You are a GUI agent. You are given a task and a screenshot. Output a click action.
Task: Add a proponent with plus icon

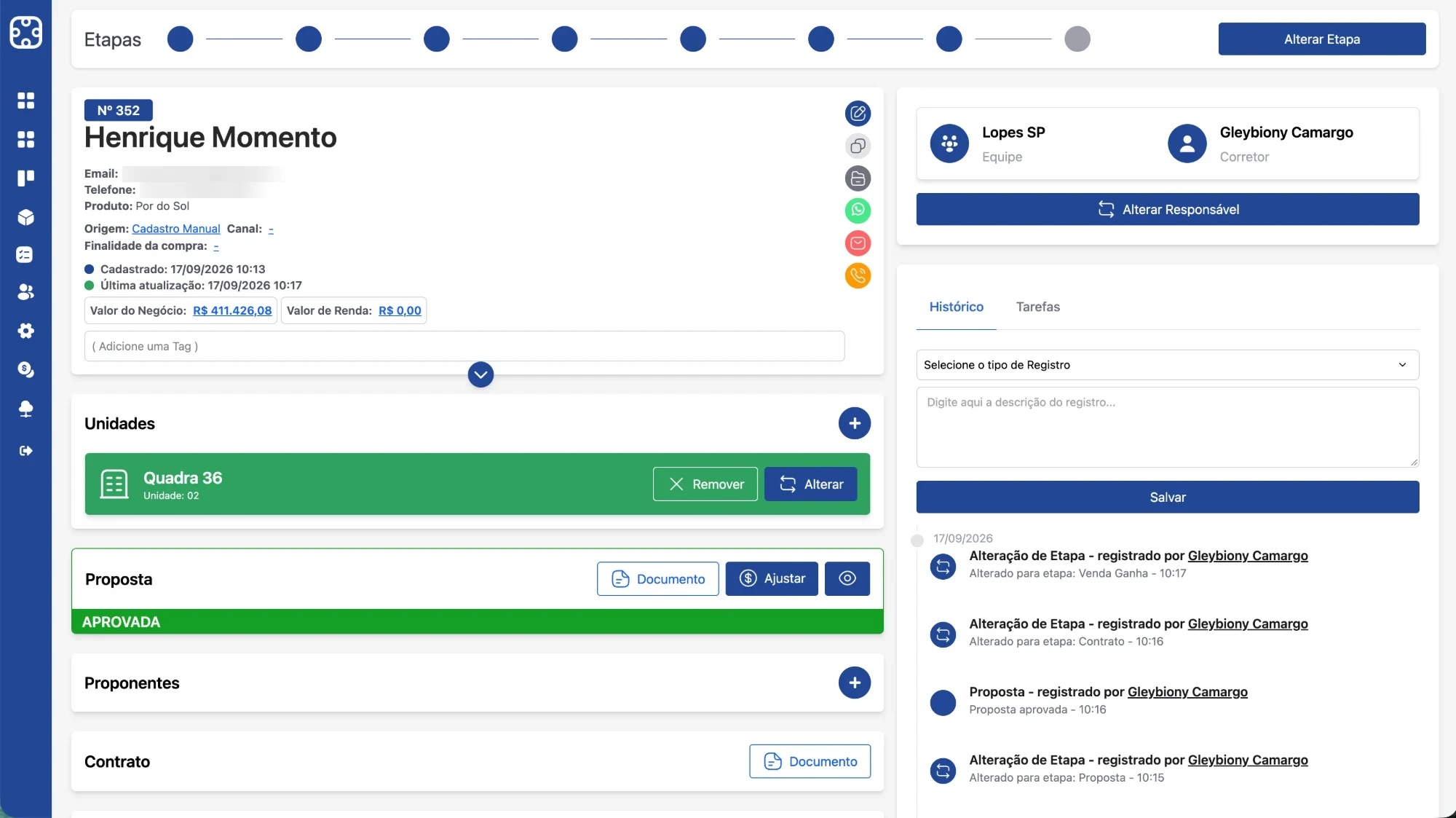click(x=854, y=683)
